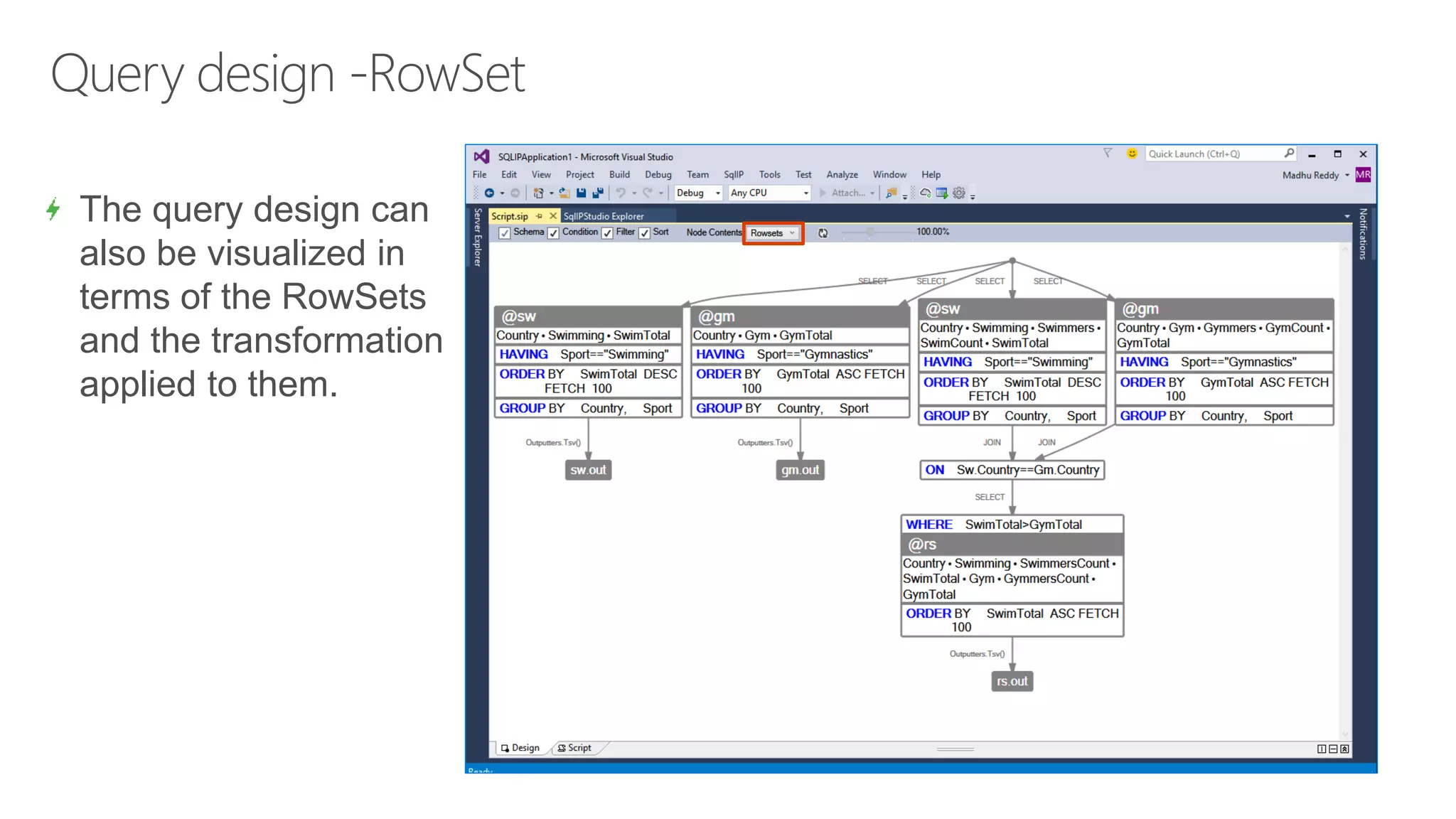Create a new project from toolbar
This screenshot has width=1456, height=819.
538,193
